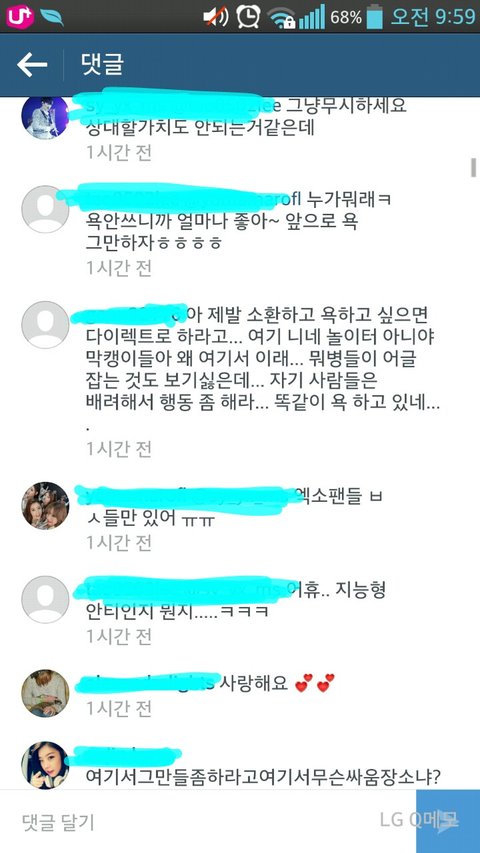Tap the 댓글 header title
480x853 pixels.
pos(102,65)
